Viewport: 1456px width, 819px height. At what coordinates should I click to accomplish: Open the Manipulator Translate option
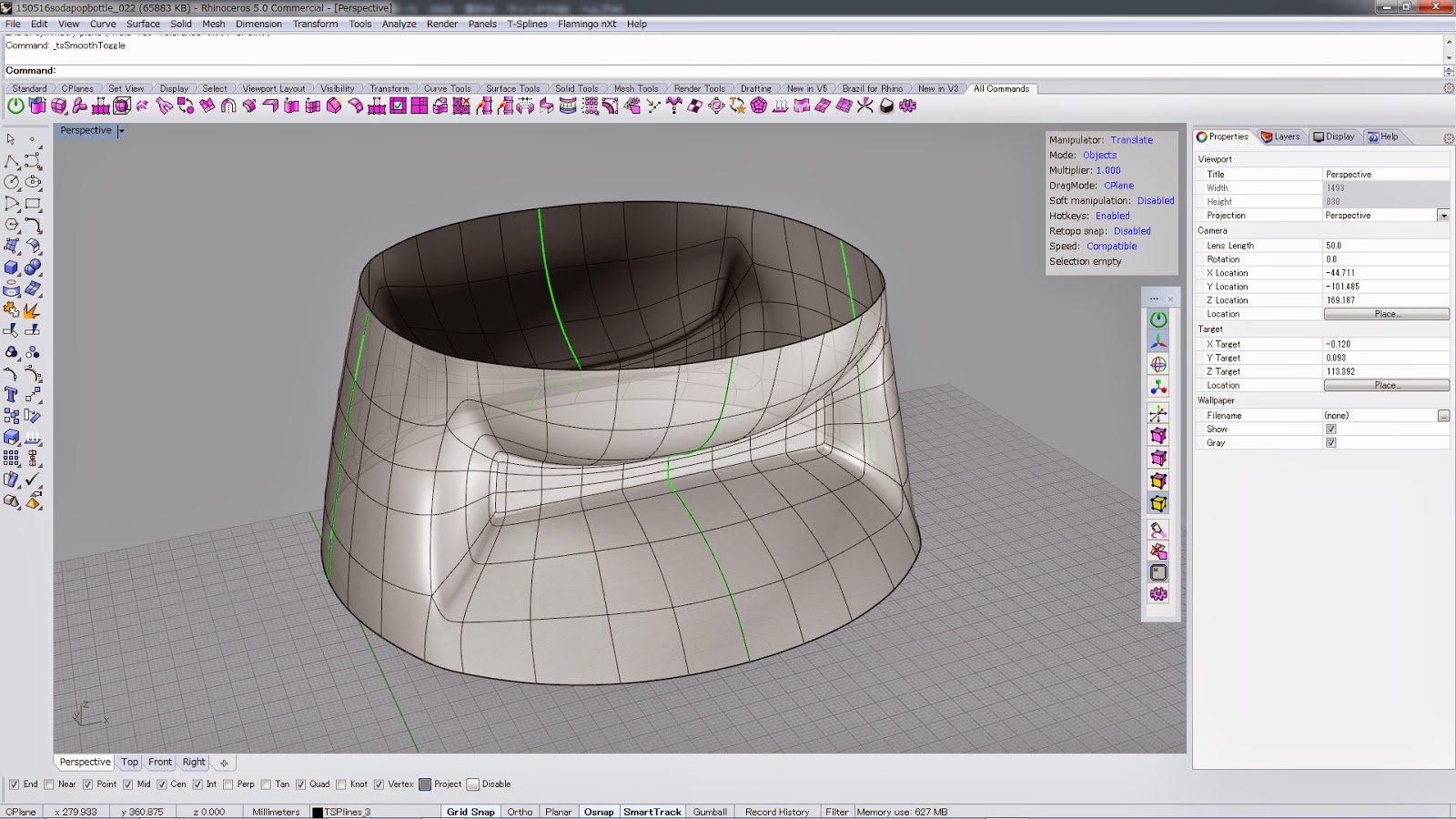pos(1131,140)
